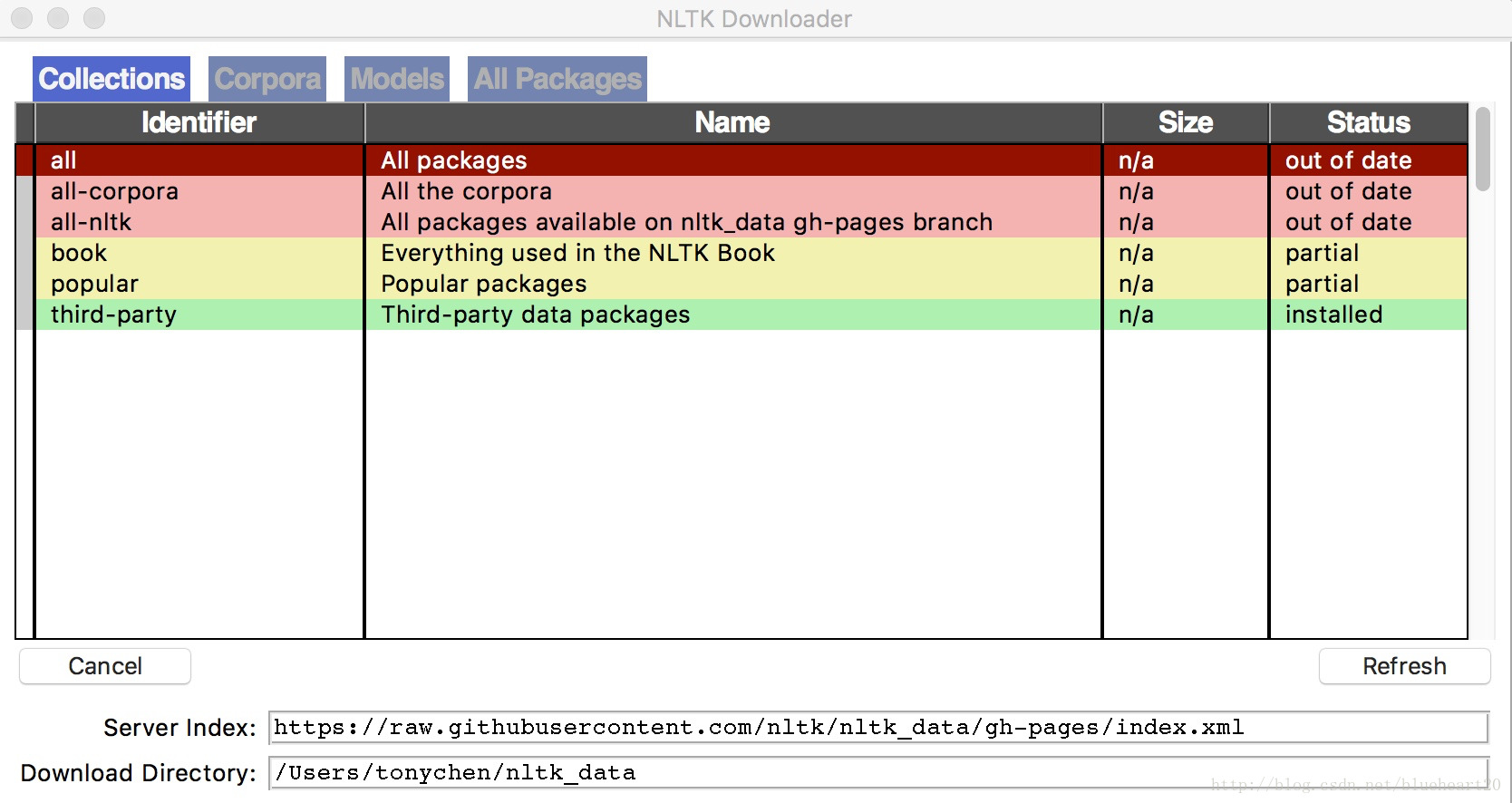Click the 'Popular packages' name cell
The image size is (1512, 803).
tap(734, 284)
